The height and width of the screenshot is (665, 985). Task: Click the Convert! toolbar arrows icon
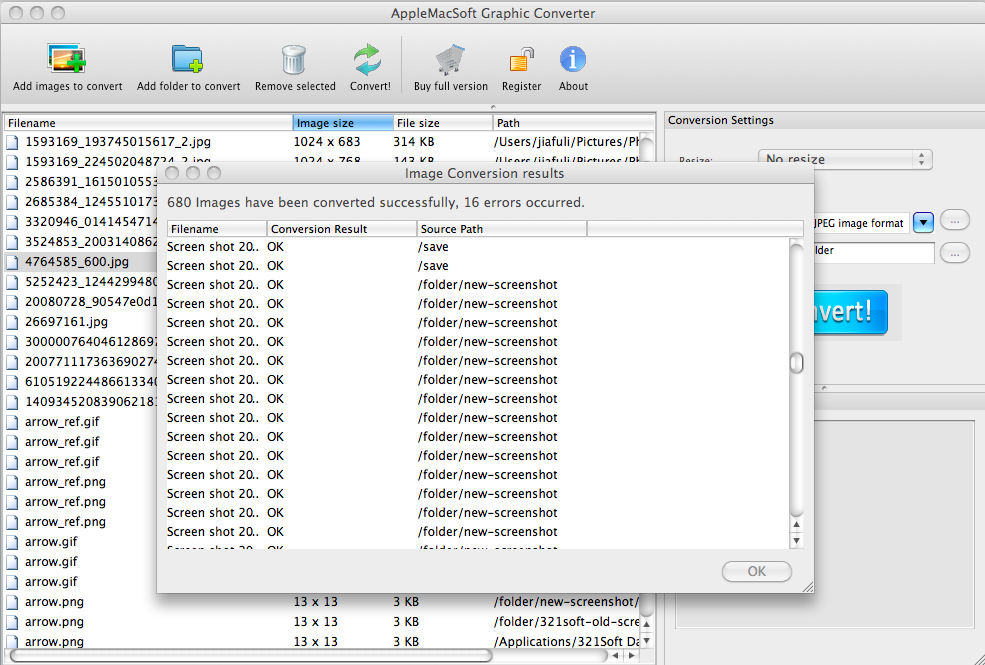[x=368, y=60]
